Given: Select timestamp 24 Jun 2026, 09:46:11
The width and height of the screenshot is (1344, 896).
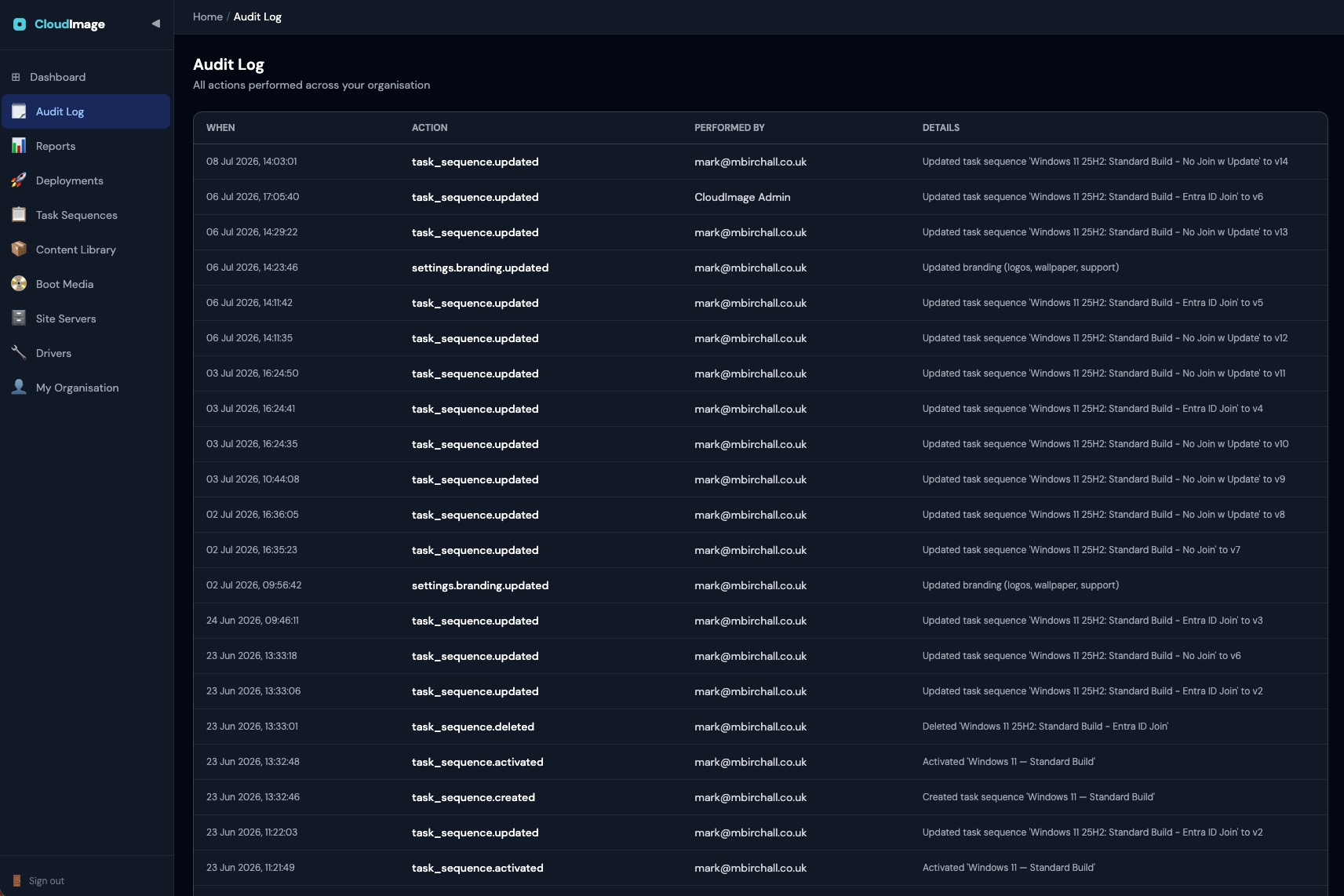Looking at the screenshot, I should click(253, 621).
